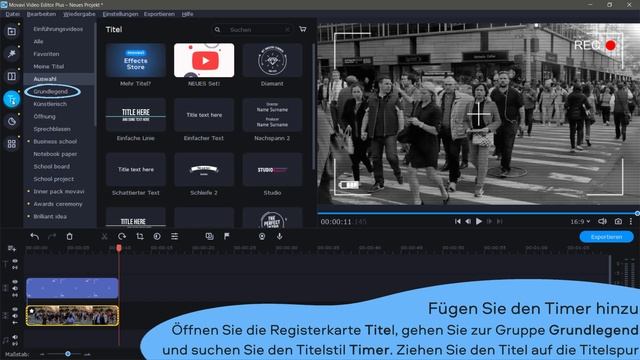Image resolution: width=640 pixels, height=360 pixels.
Task: Open color adjustments tool
Action: [x=157, y=236]
